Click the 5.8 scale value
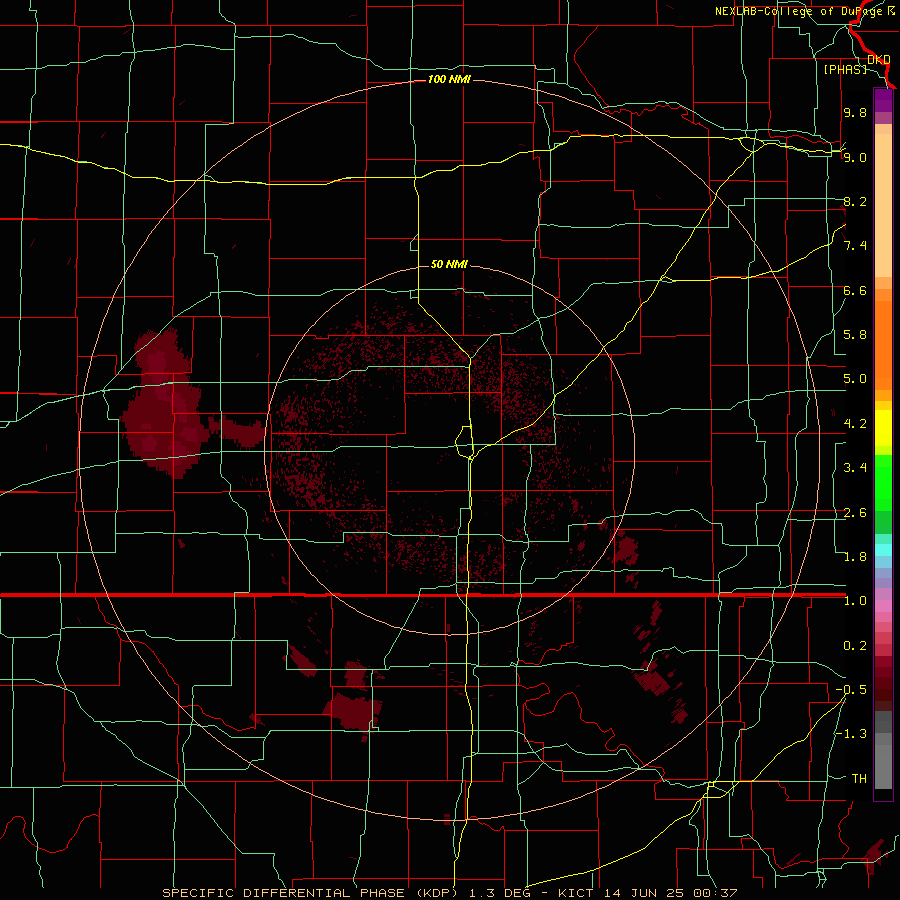Image resolution: width=900 pixels, height=900 pixels. point(855,335)
